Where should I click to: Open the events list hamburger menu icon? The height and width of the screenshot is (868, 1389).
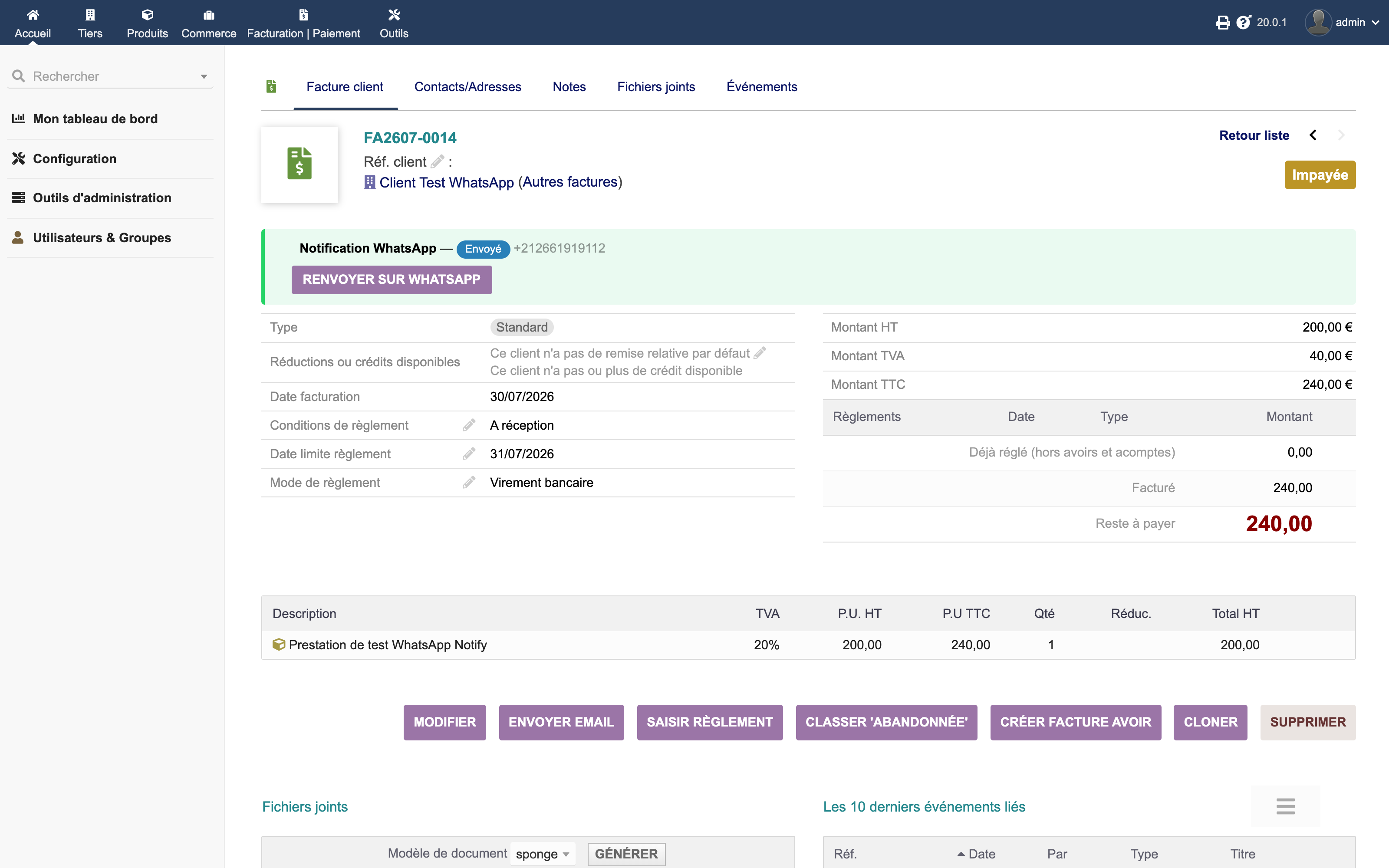1286,806
